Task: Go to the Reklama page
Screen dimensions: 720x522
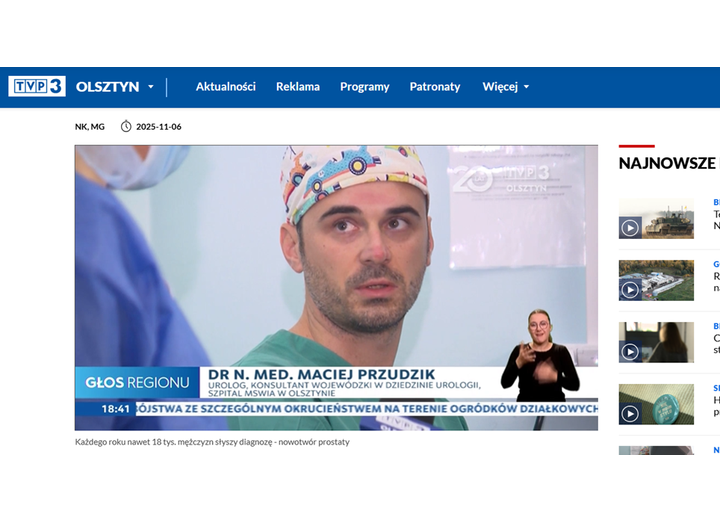Action: click(298, 87)
